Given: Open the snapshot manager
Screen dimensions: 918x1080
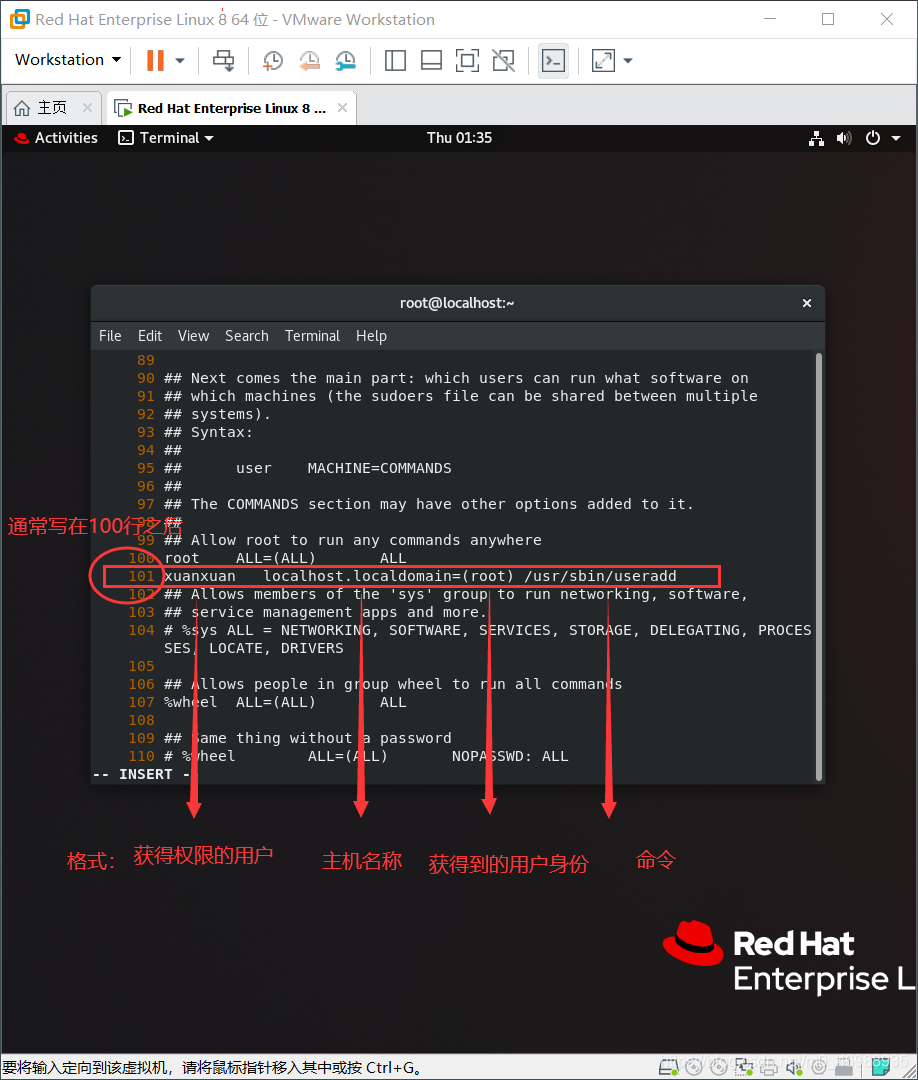Looking at the screenshot, I should 346,61.
